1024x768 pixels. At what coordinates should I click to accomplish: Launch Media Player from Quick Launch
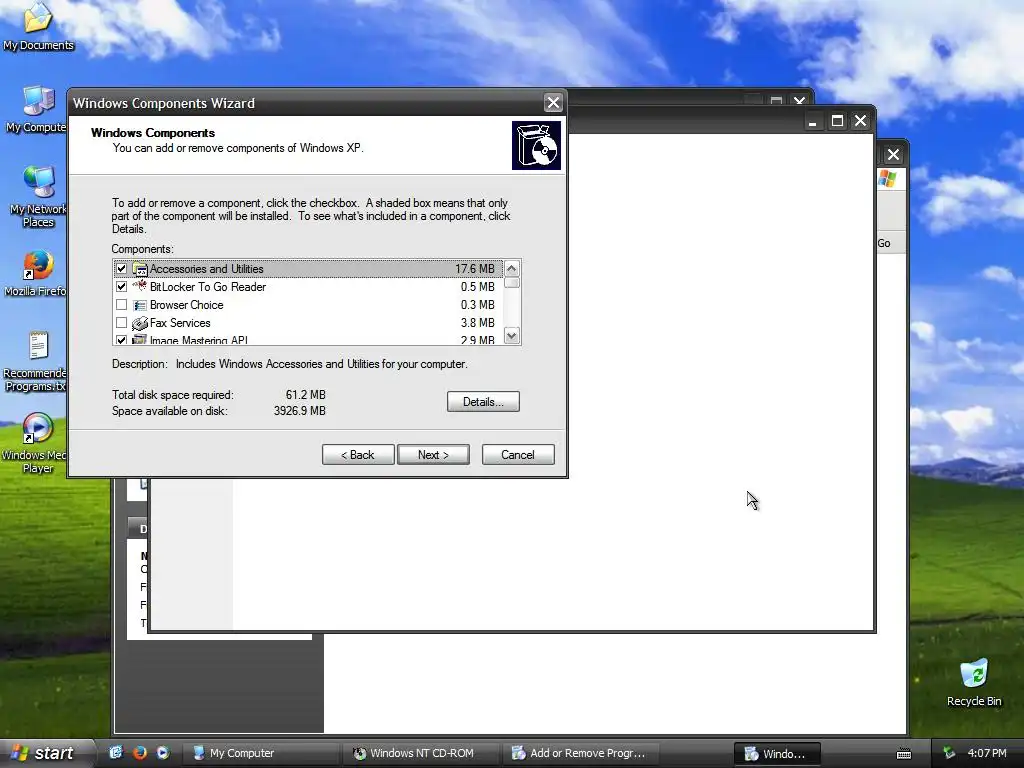pyautogui.click(x=163, y=753)
